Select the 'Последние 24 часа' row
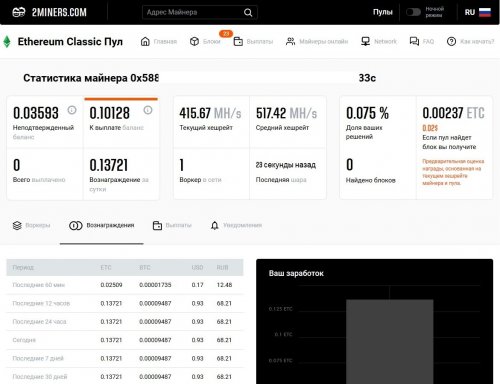Screen dimensions: 500x384 coord(125,322)
